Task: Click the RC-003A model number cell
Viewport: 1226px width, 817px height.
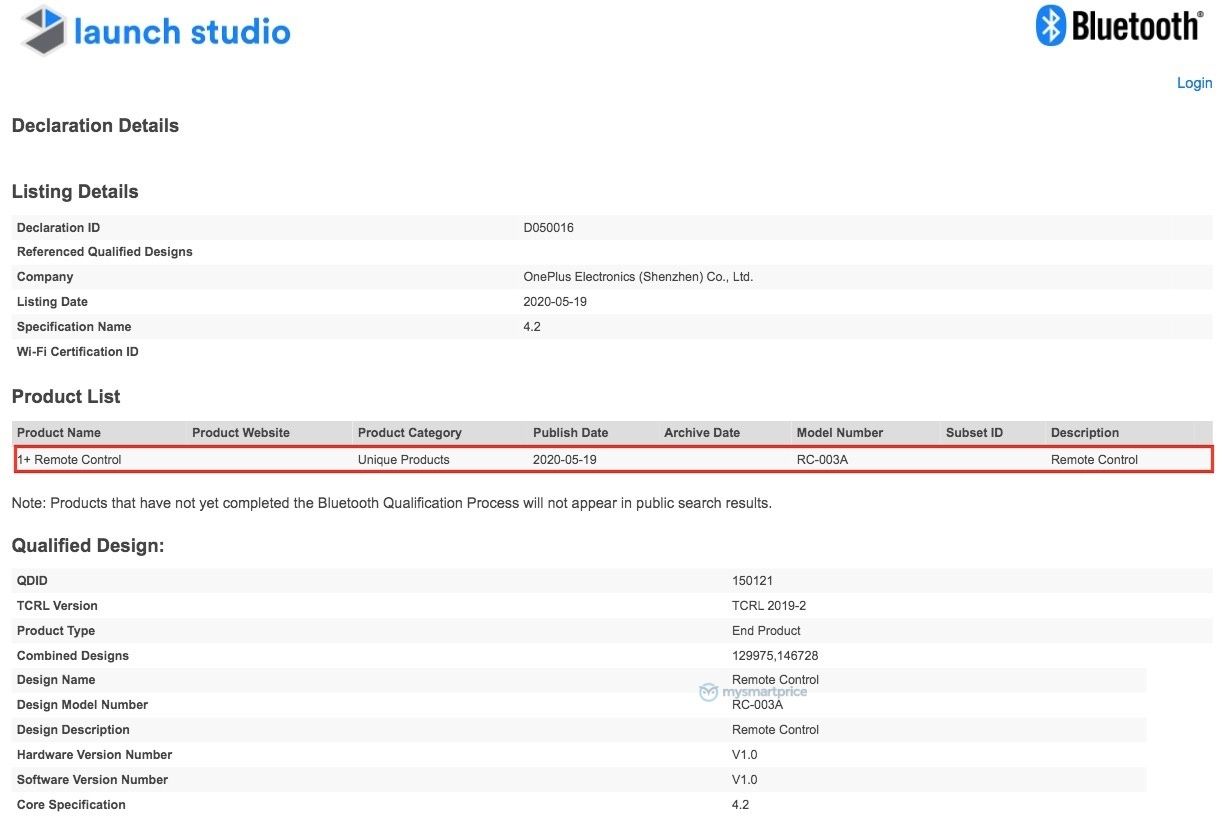Action: [822, 460]
